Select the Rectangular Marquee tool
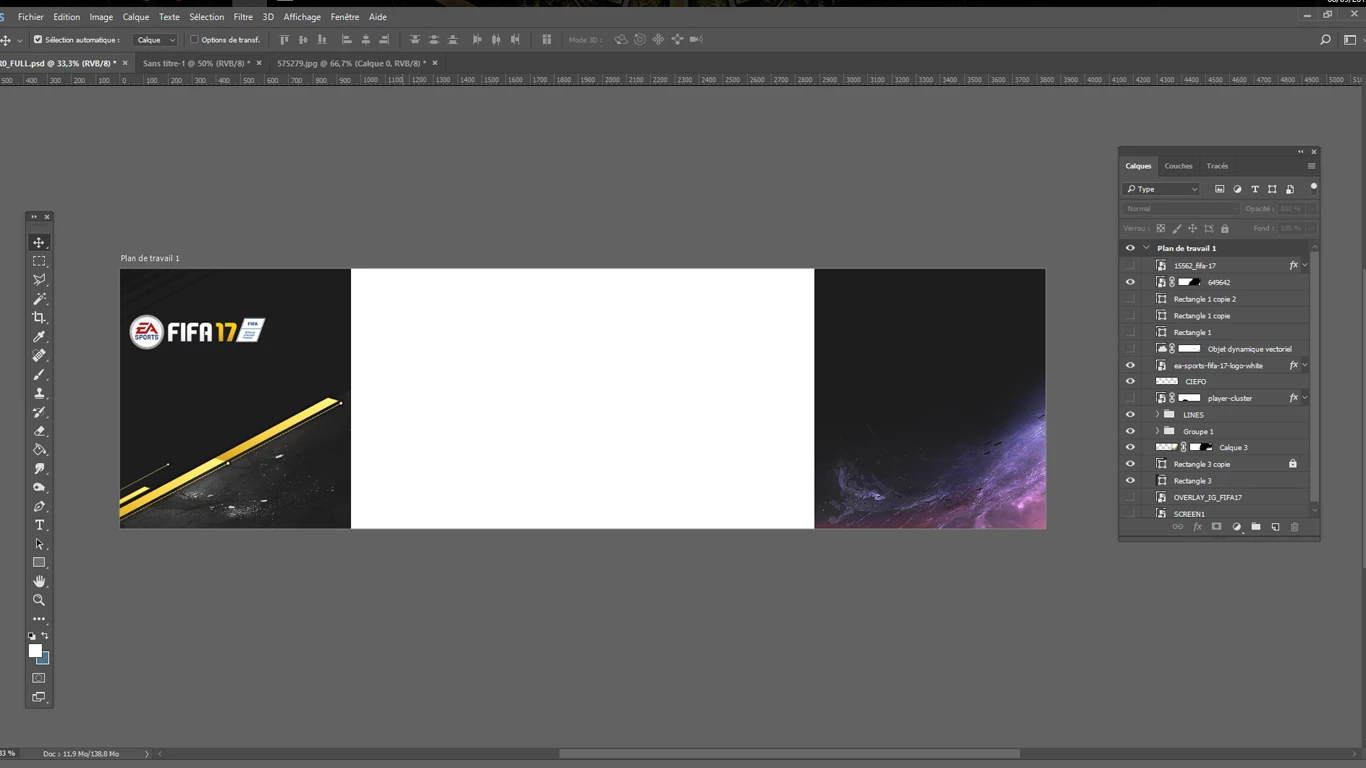Viewport: 1366px width, 768px height. [x=39, y=261]
